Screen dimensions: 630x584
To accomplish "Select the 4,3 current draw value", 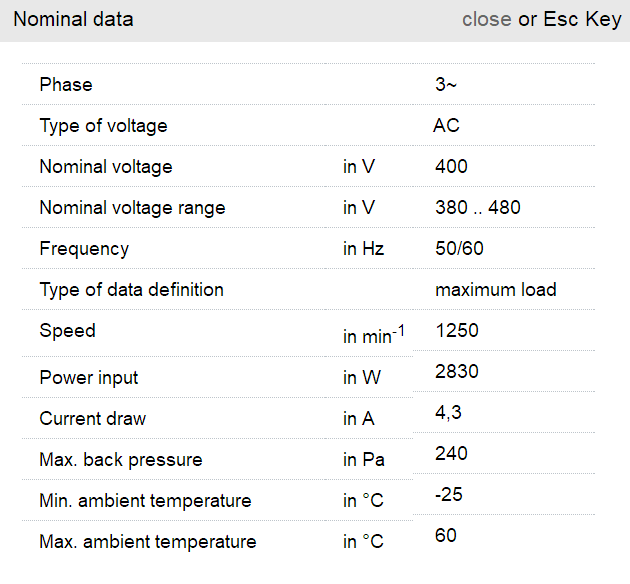I will 448,413.
